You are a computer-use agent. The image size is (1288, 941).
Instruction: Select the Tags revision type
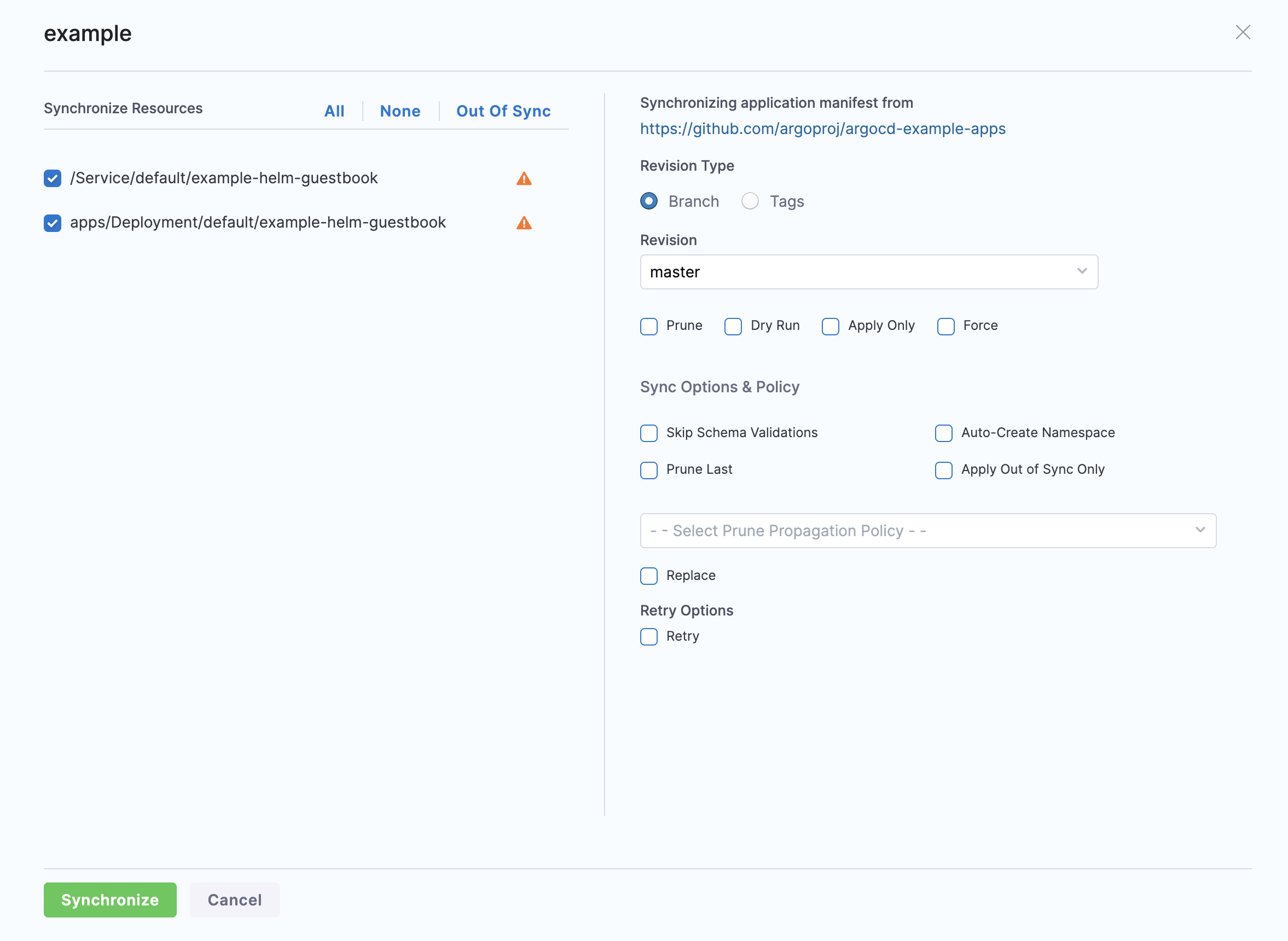(x=750, y=201)
